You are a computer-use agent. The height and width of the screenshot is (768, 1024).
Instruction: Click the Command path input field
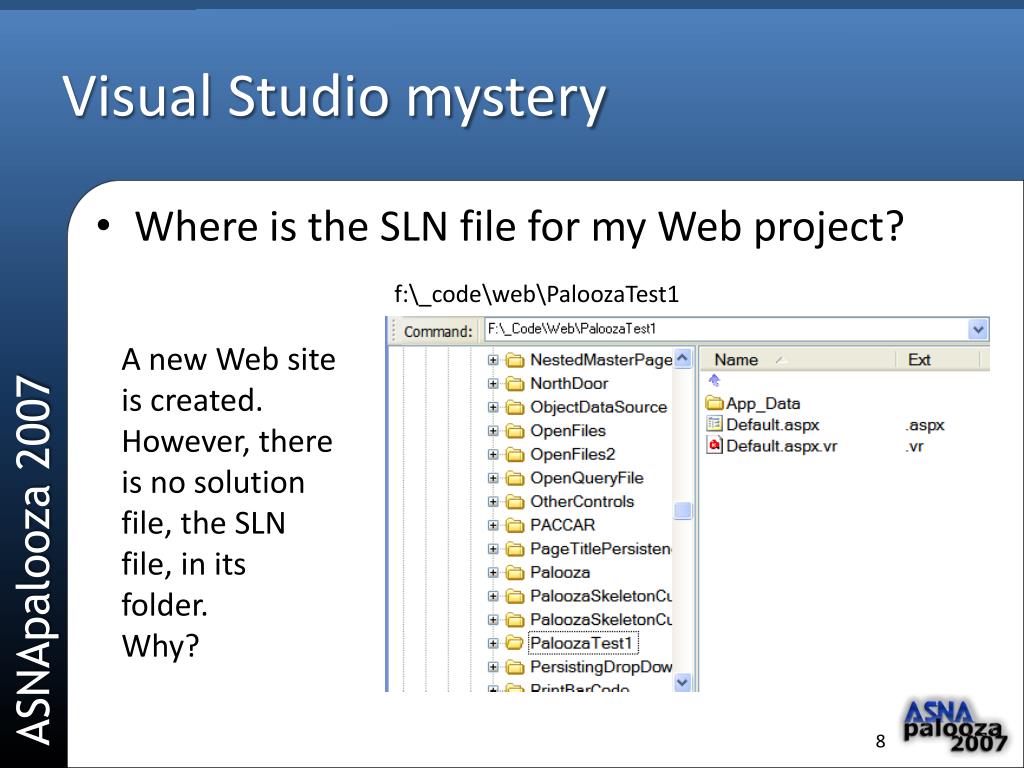726,329
